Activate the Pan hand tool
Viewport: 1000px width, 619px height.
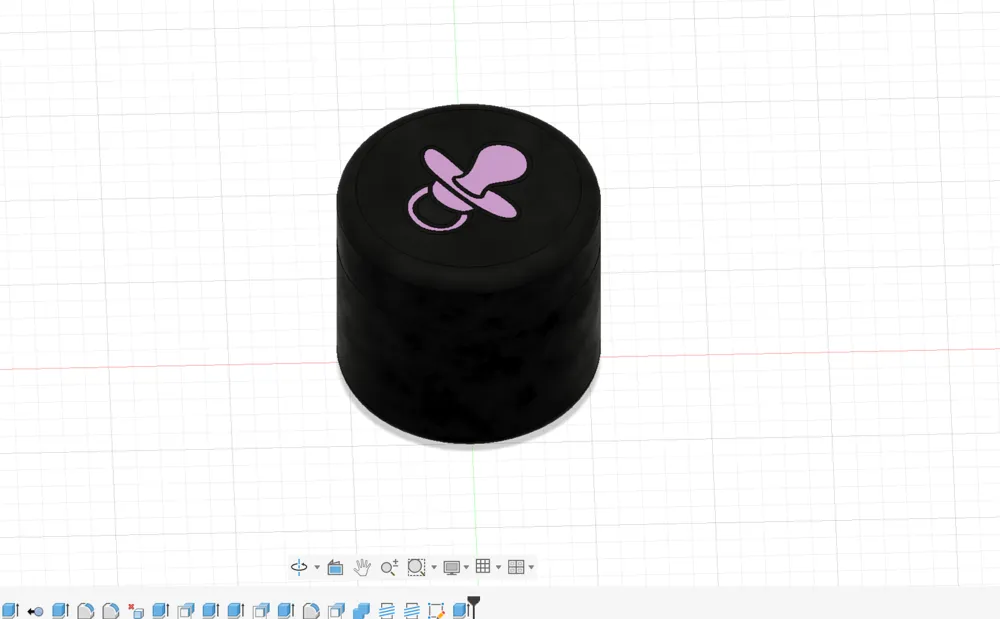coord(362,567)
